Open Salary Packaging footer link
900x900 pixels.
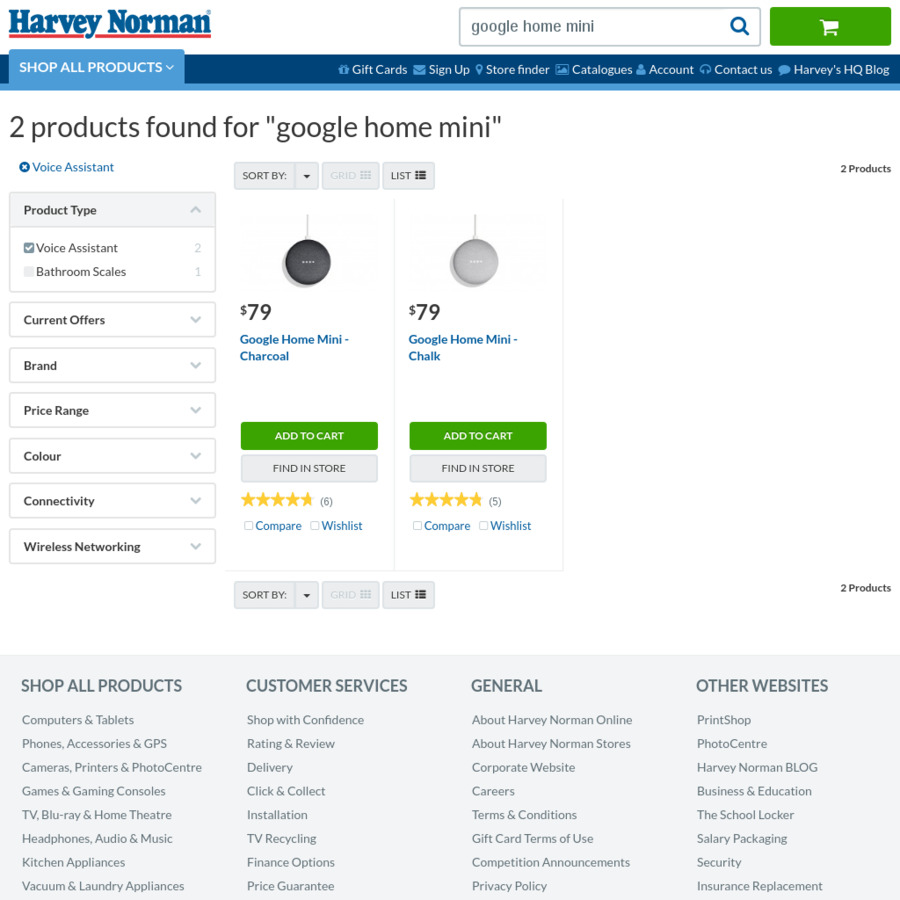point(742,839)
